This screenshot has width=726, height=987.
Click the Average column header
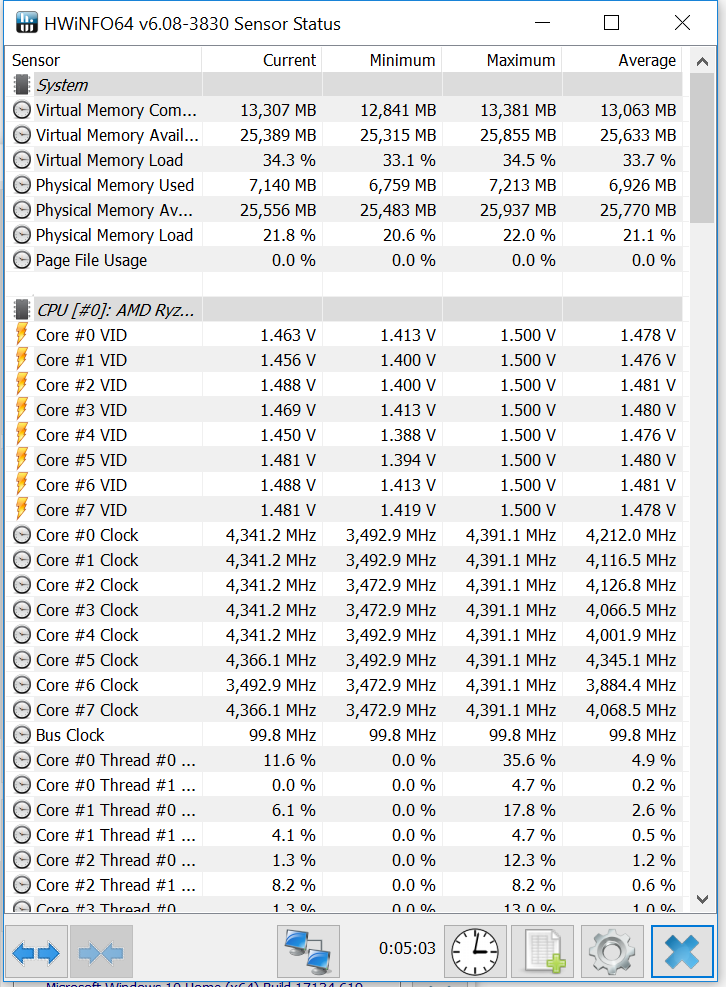click(646, 60)
